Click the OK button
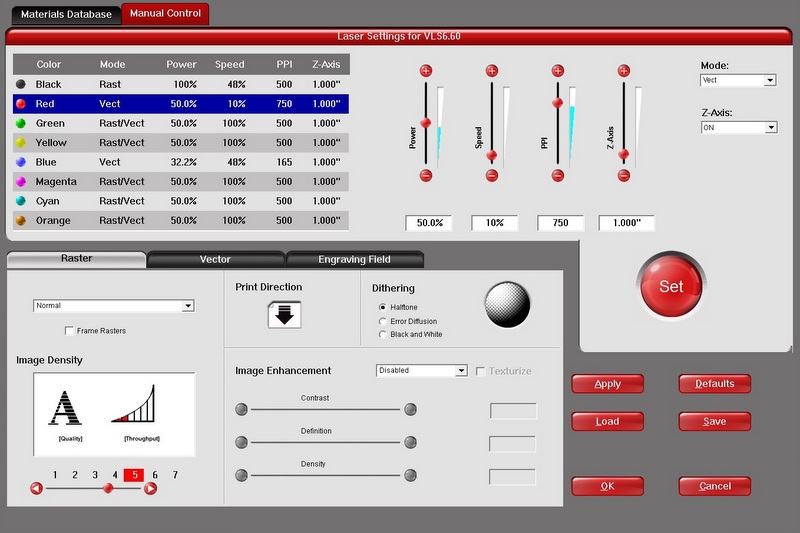The width and height of the screenshot is (800, 533). (x=607, y=486)
